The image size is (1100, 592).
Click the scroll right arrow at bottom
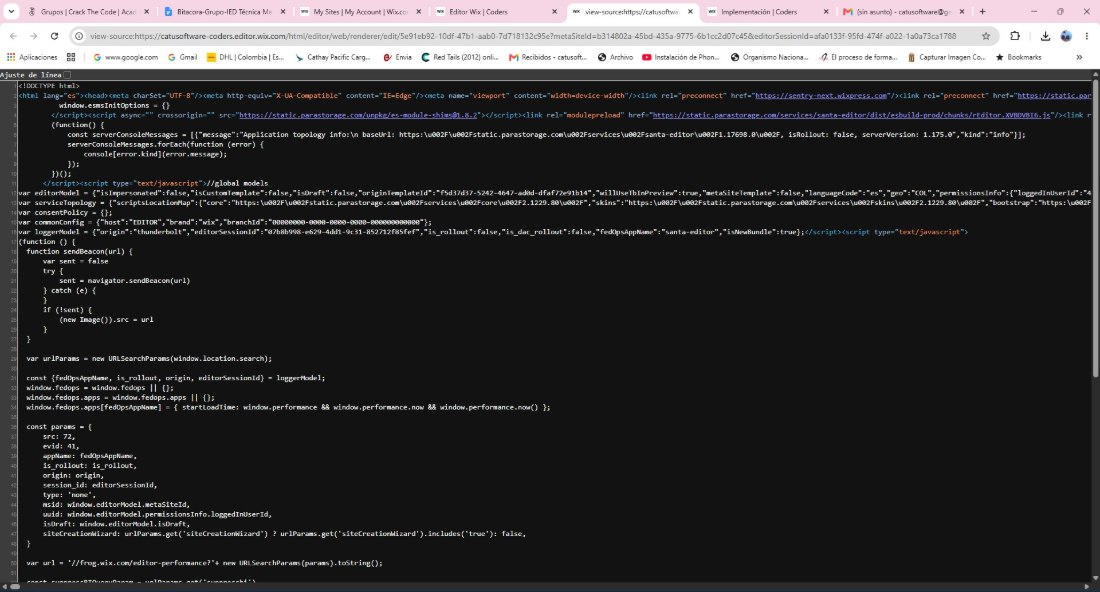point(1087,587)
